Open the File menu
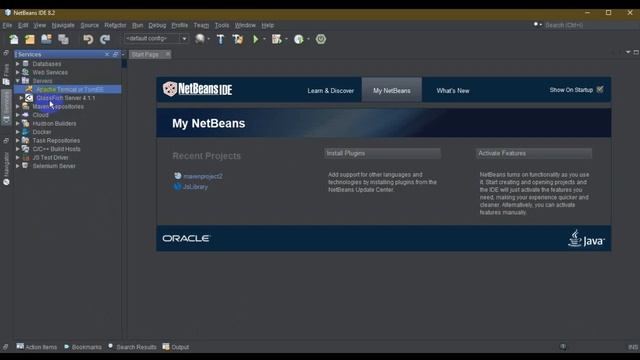 click(x=7, y=25)
